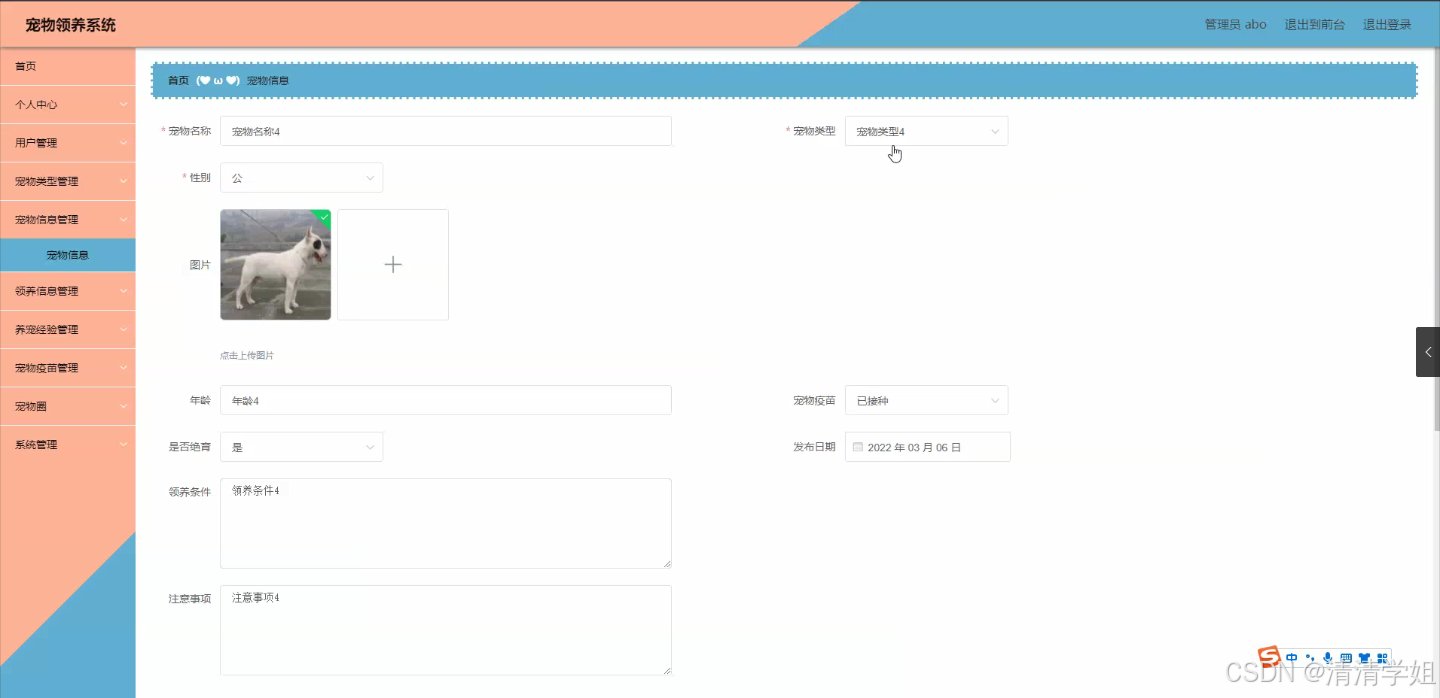Open the 宠物类型 dropdown
This screenshot has width=1440, height=698.
click(925, 130)
